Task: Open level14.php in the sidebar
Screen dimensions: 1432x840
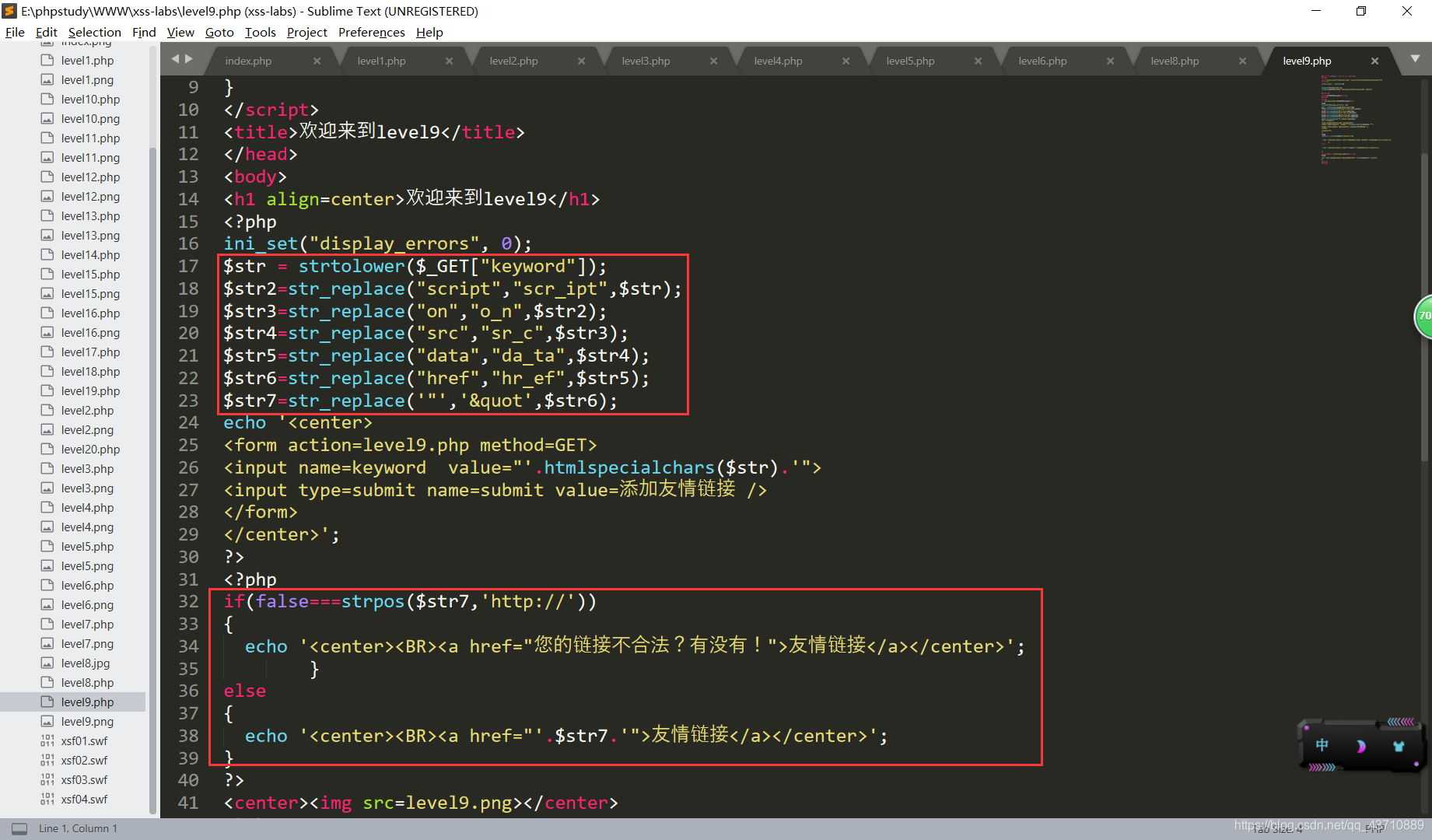Action: click(x=90, y=254)
